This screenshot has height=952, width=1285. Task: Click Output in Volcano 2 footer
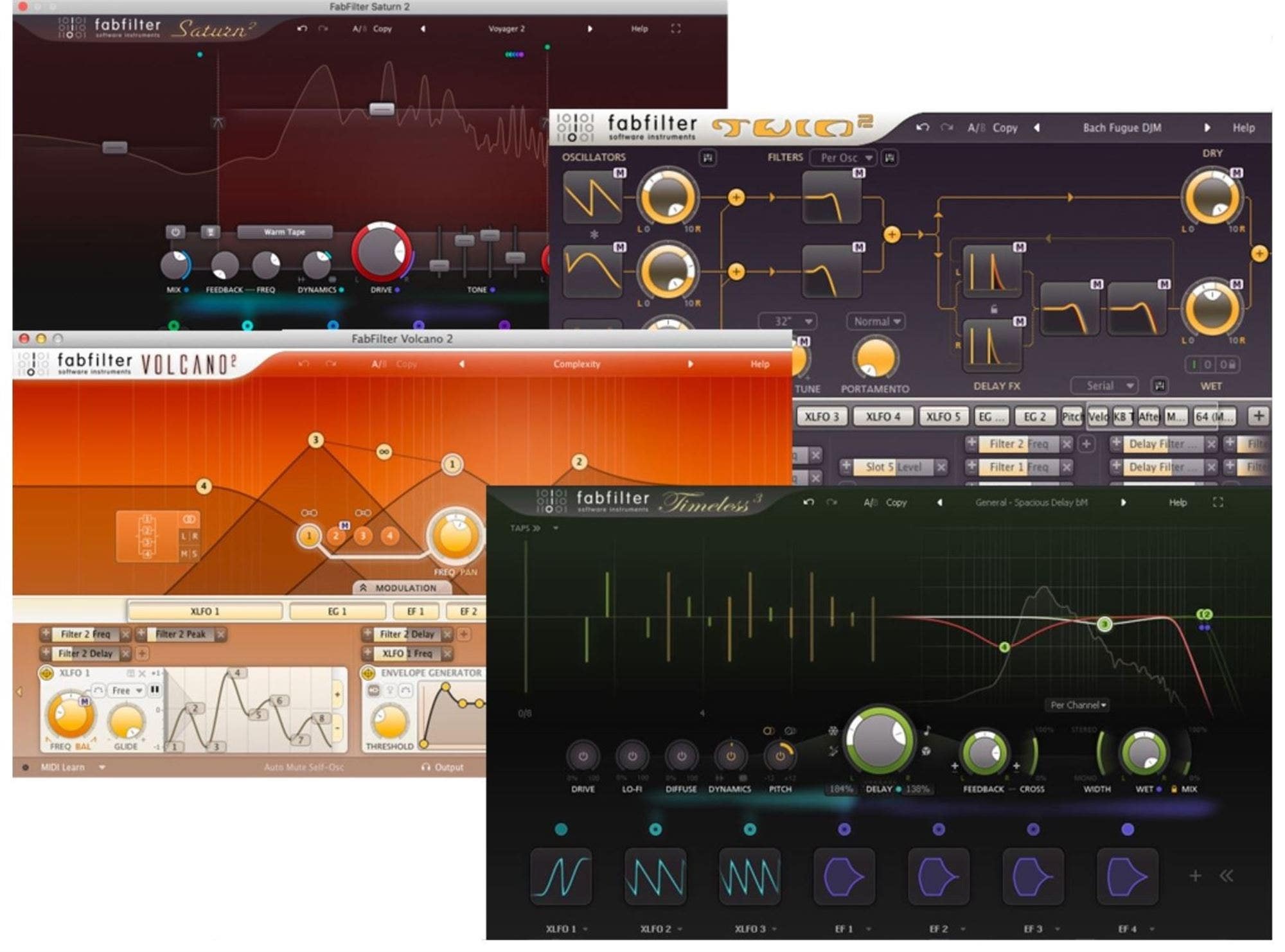(x=443, y=768)
